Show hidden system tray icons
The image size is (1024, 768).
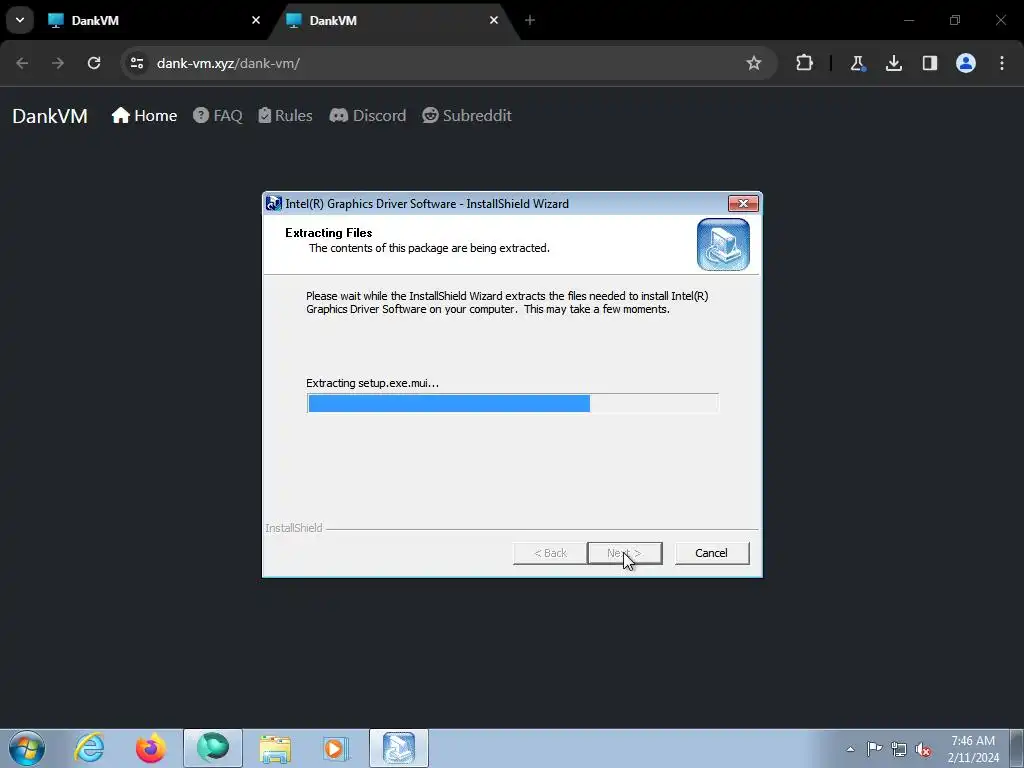coord(850,749)
